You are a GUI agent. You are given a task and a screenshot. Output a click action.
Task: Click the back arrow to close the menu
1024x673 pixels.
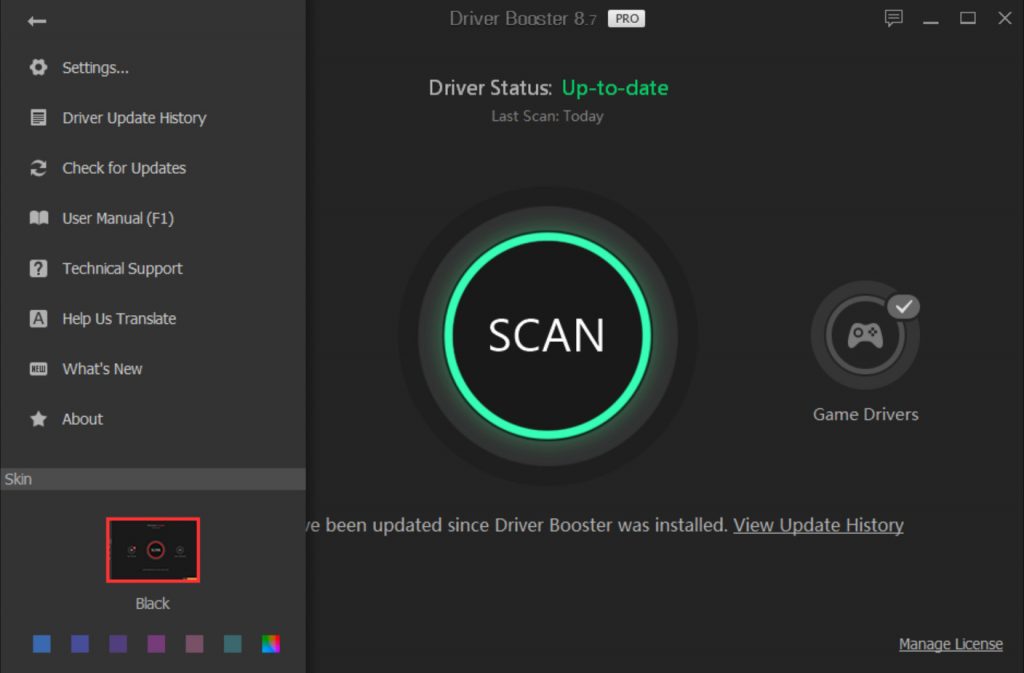click(37, 21)
